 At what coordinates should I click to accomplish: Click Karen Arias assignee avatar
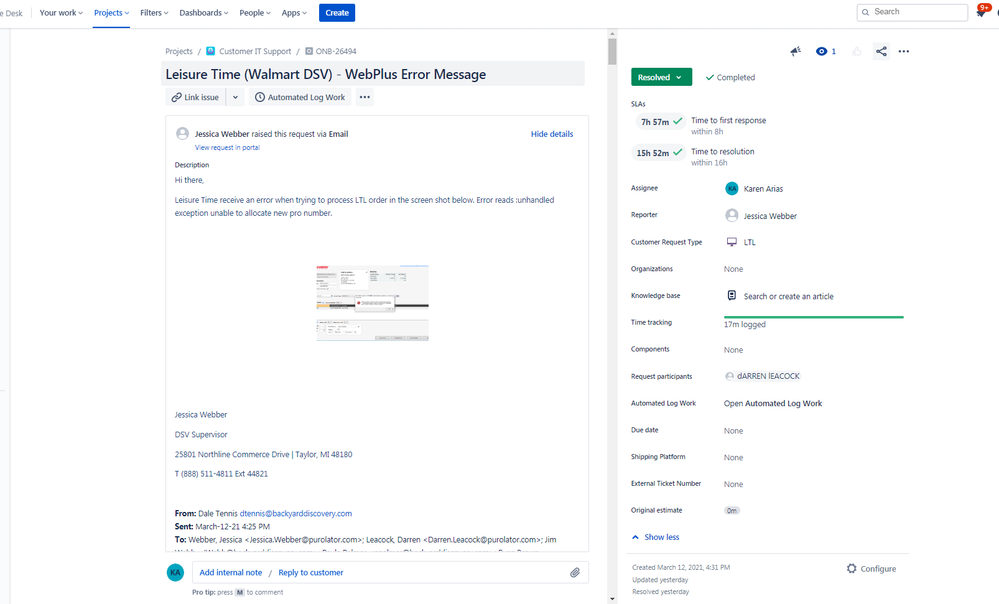(732, 188)
